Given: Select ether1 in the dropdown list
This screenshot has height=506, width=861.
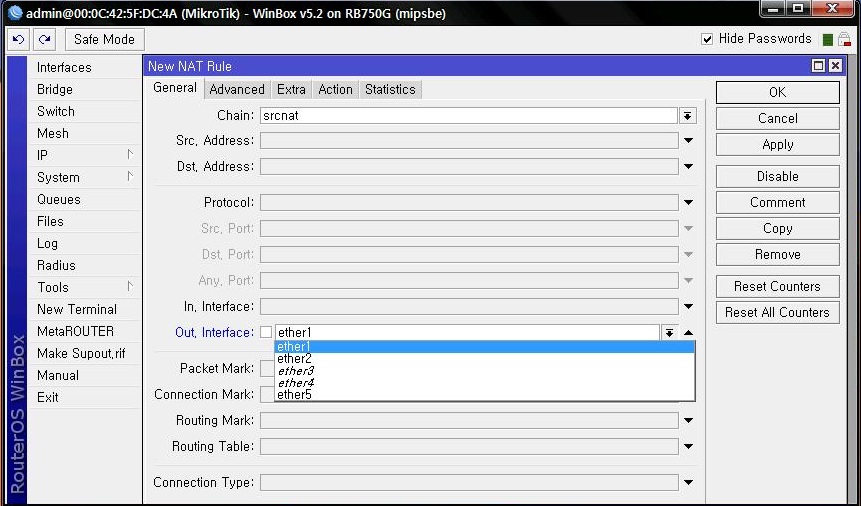Looking at the screenshot, I should (485, 347).
